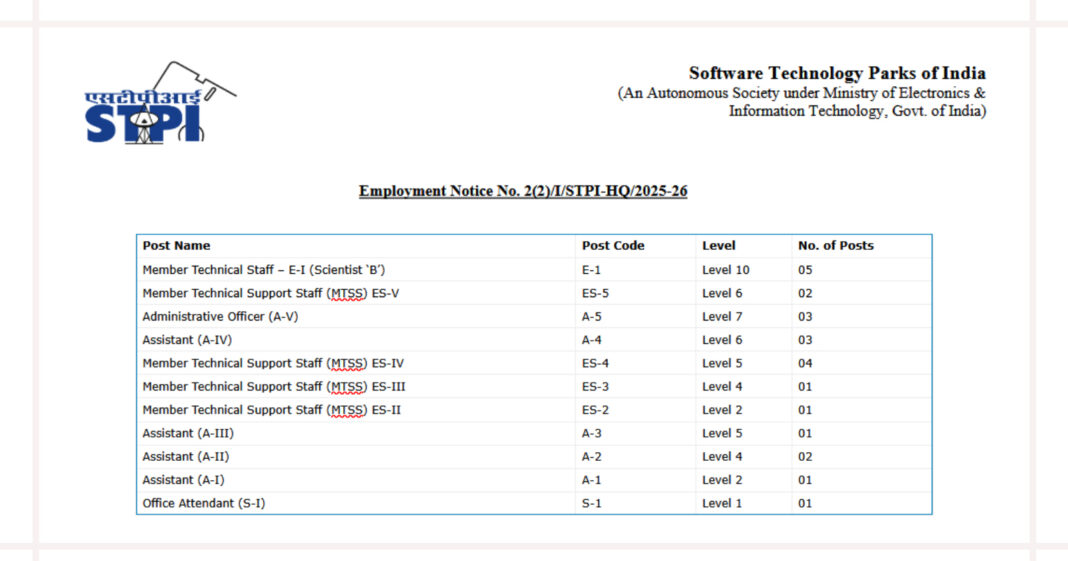Select the Ministry of Electronics subtitle text
This screenshot has height=561, width=1068.
tap(802, 94)
